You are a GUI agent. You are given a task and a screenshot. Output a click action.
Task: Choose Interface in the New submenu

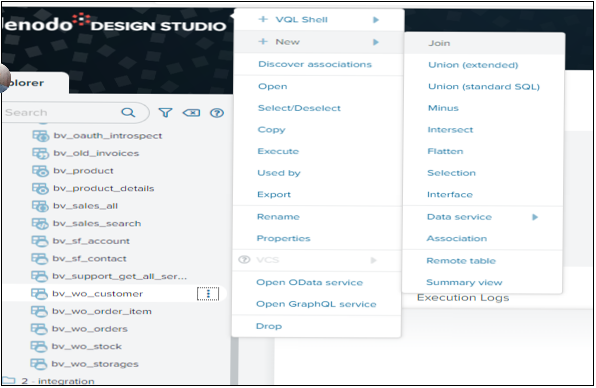coord(450,195)
